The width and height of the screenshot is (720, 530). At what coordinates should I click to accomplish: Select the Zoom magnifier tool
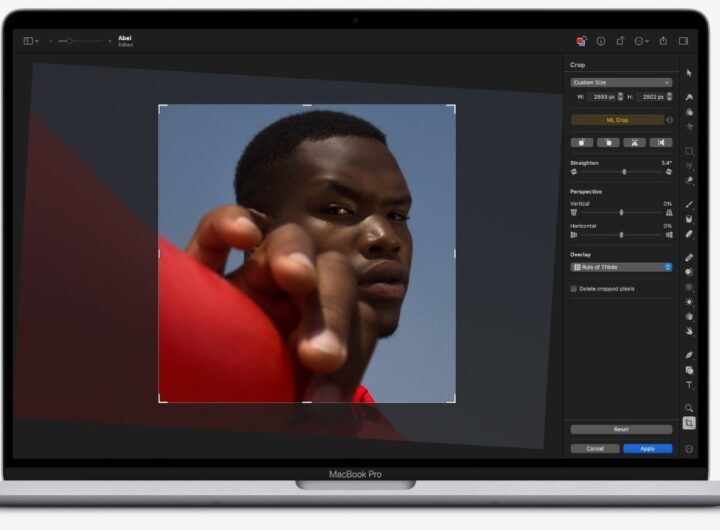pyautogui.click(x=689, y=408)
